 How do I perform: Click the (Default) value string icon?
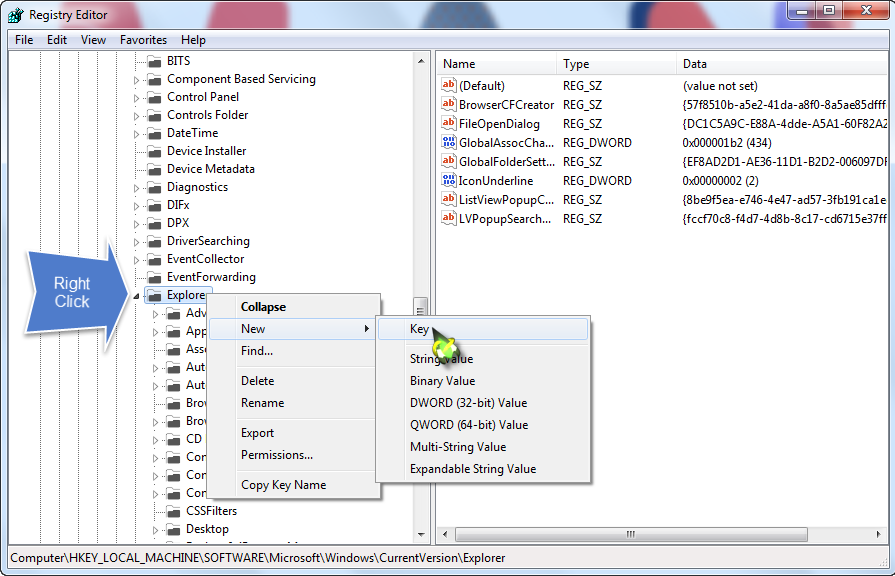tap(449, 85)
